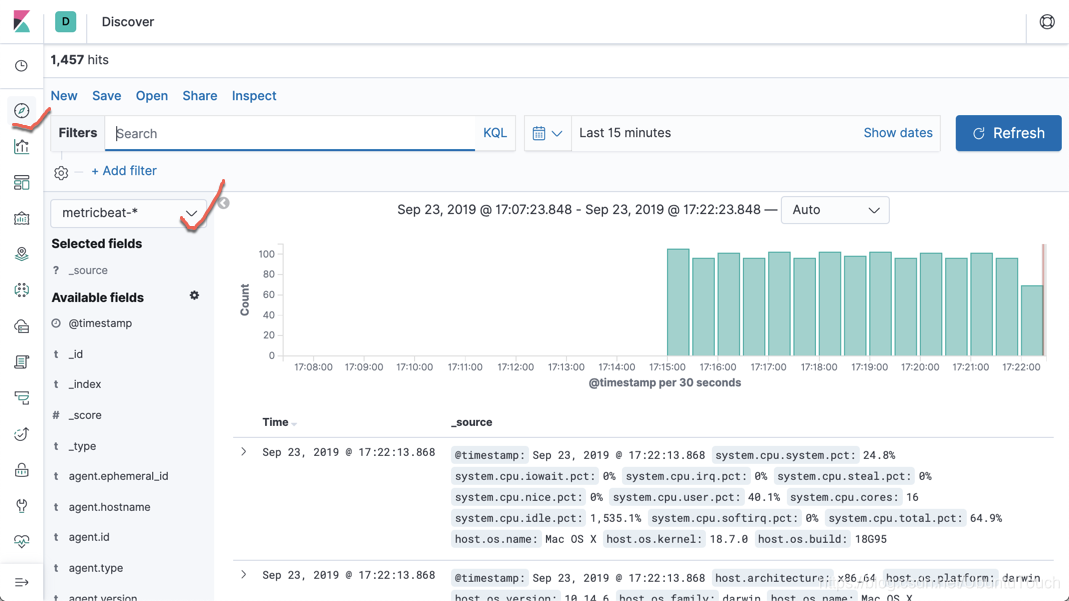Open Recently viewed clock icon

tap(22, 66)
